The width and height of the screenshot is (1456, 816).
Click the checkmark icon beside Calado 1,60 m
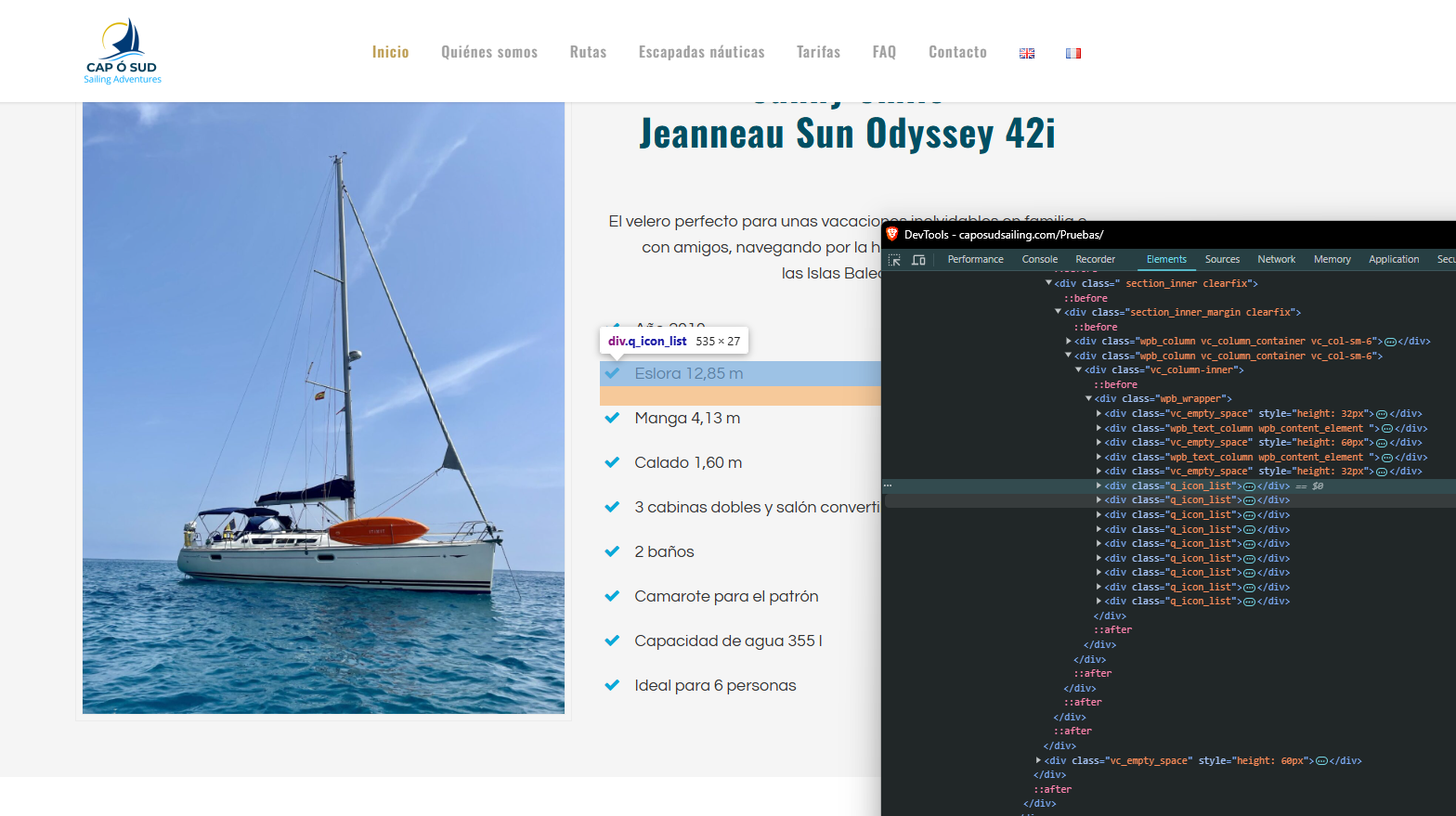point(612,462)
